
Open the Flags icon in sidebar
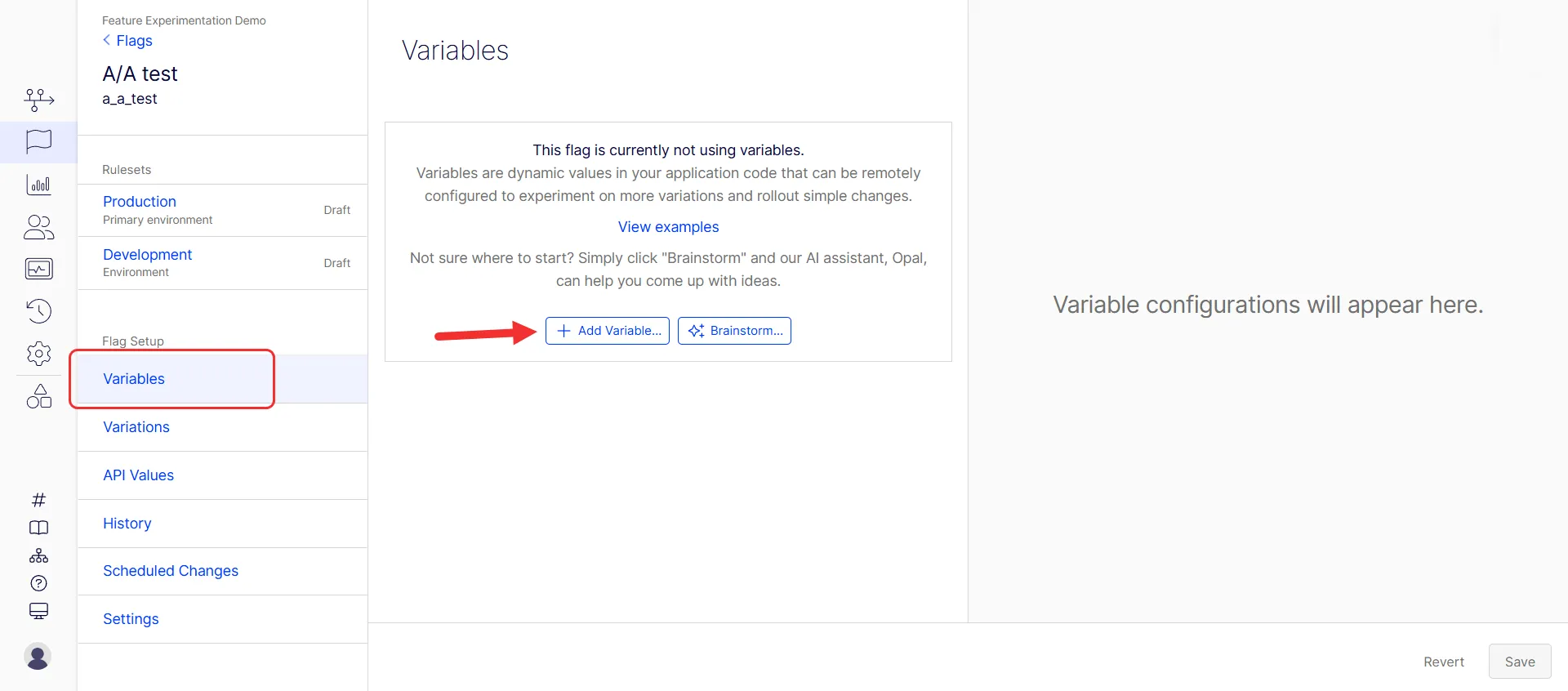[38, 142]
